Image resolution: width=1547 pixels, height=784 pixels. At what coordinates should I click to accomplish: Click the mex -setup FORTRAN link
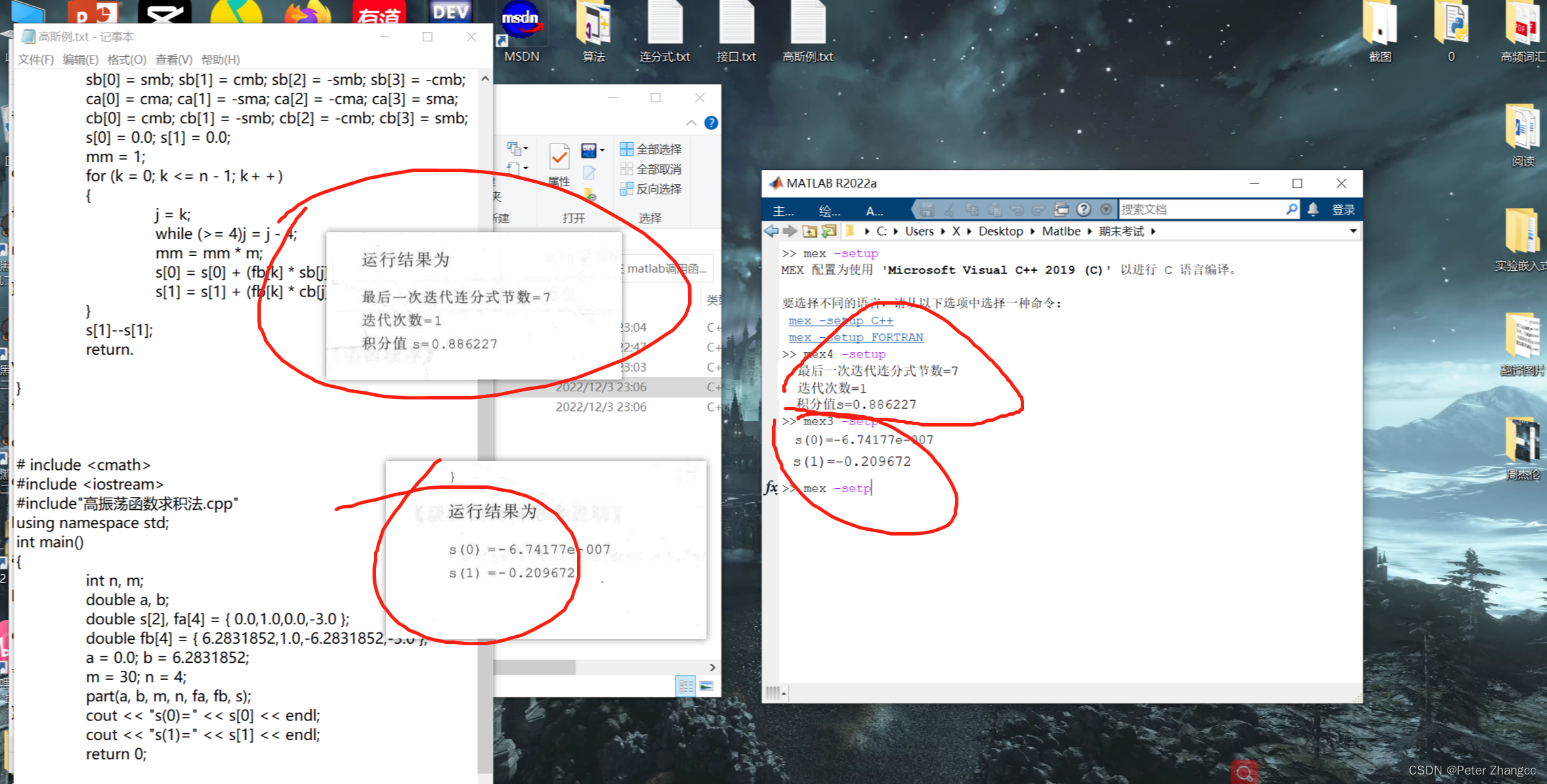click(856, 336)
